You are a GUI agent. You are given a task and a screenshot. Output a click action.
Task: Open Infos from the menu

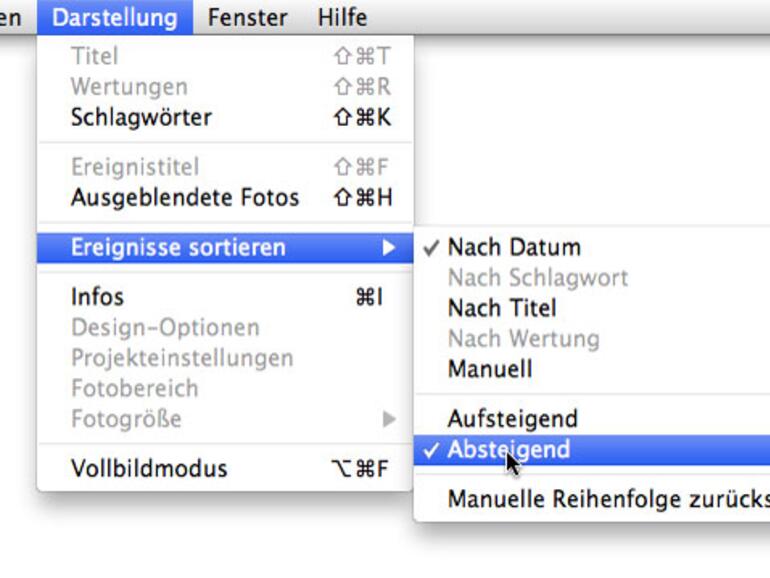(98, 297)
